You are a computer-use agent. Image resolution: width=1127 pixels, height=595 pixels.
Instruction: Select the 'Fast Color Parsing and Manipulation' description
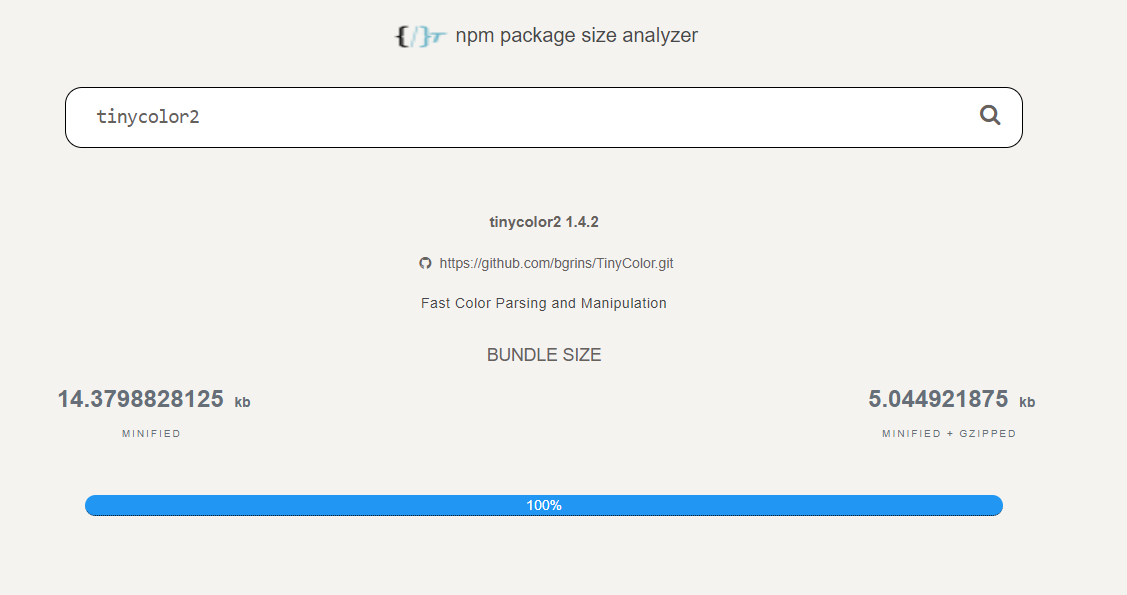pyautogui.click(x=544, y=303)
